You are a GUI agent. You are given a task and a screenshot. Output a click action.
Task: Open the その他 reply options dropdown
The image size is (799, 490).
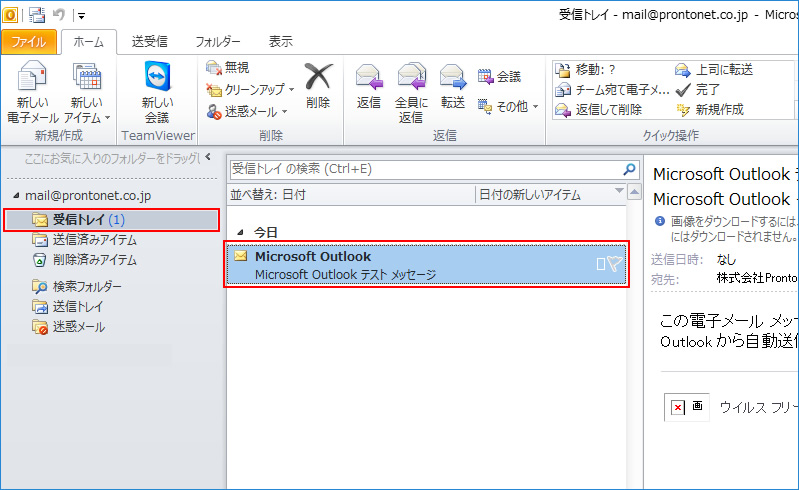point(508,106)
